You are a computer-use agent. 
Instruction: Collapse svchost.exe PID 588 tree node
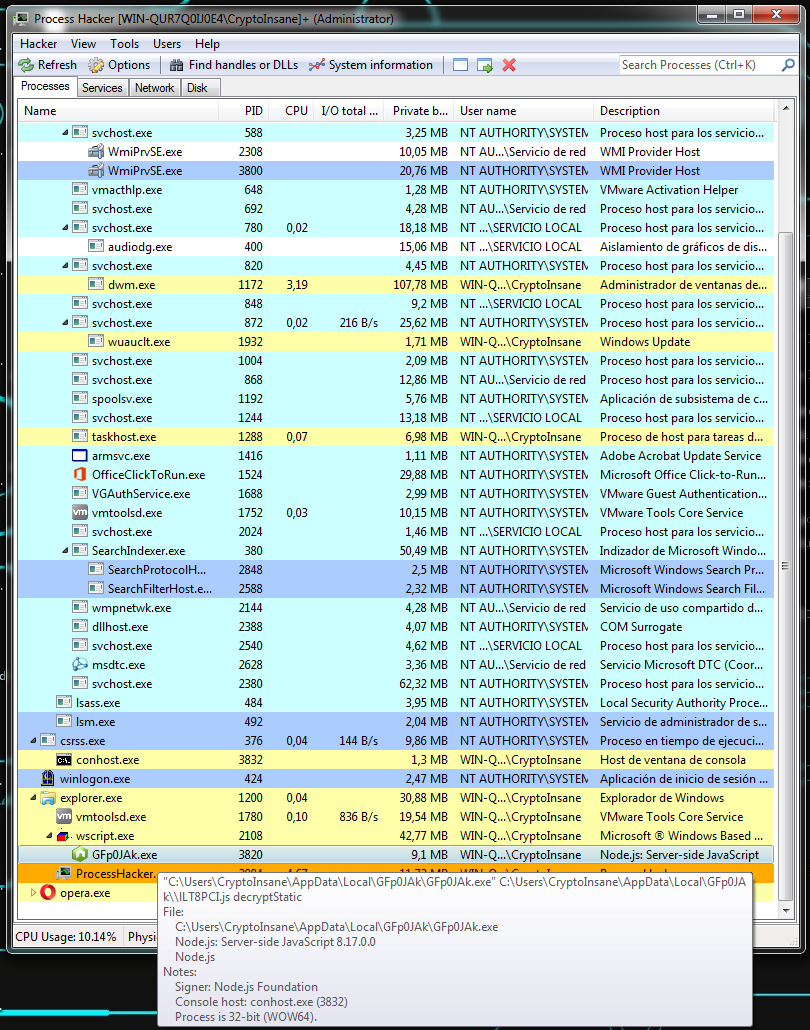(65, 133)
